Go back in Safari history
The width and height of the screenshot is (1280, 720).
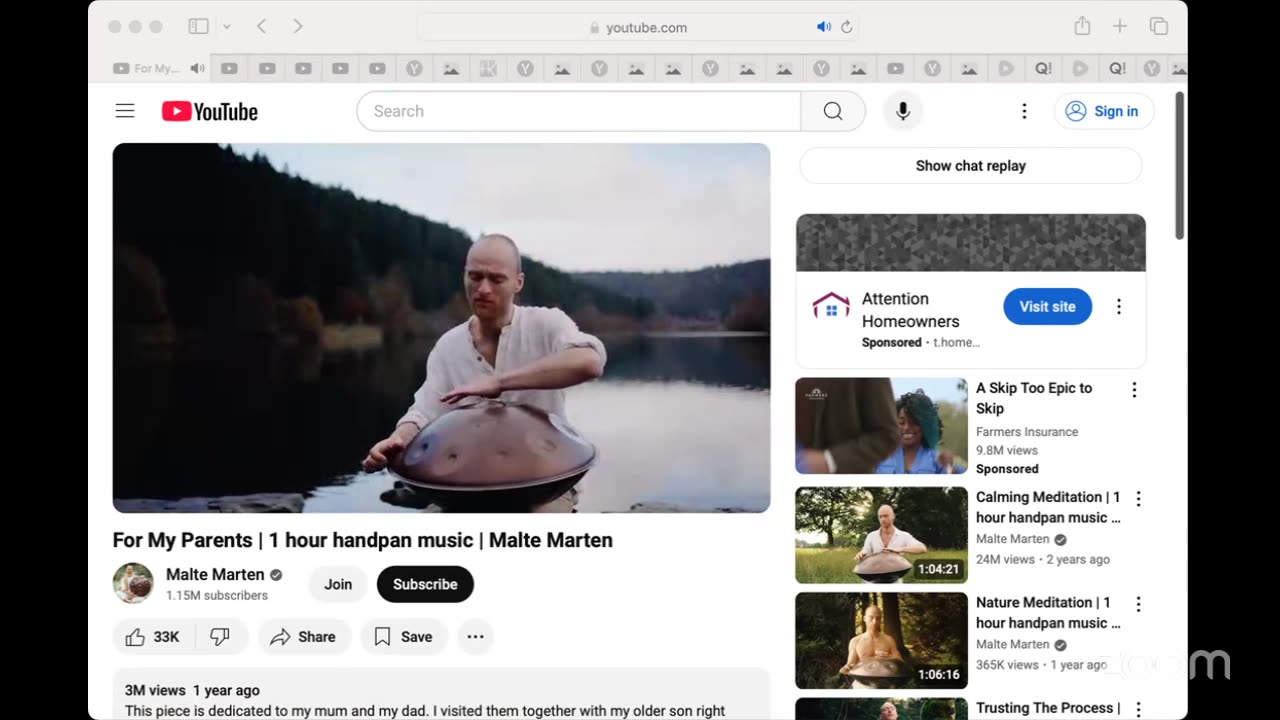(262, 27)
